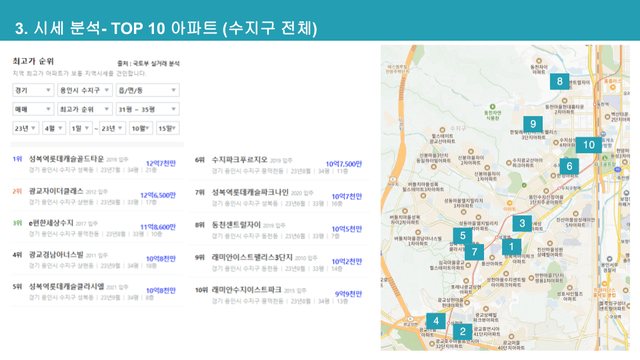This screenshot has width=640, height=360.
Task: Open the 매매 transaction type dropdown
Action: click(x=33, y=109)
